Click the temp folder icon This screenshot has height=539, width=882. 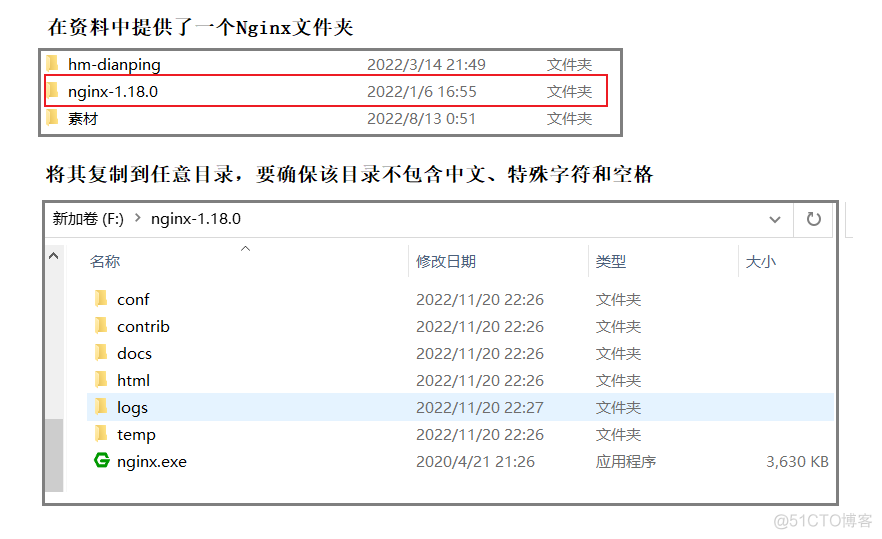click(x=101, y=434)
